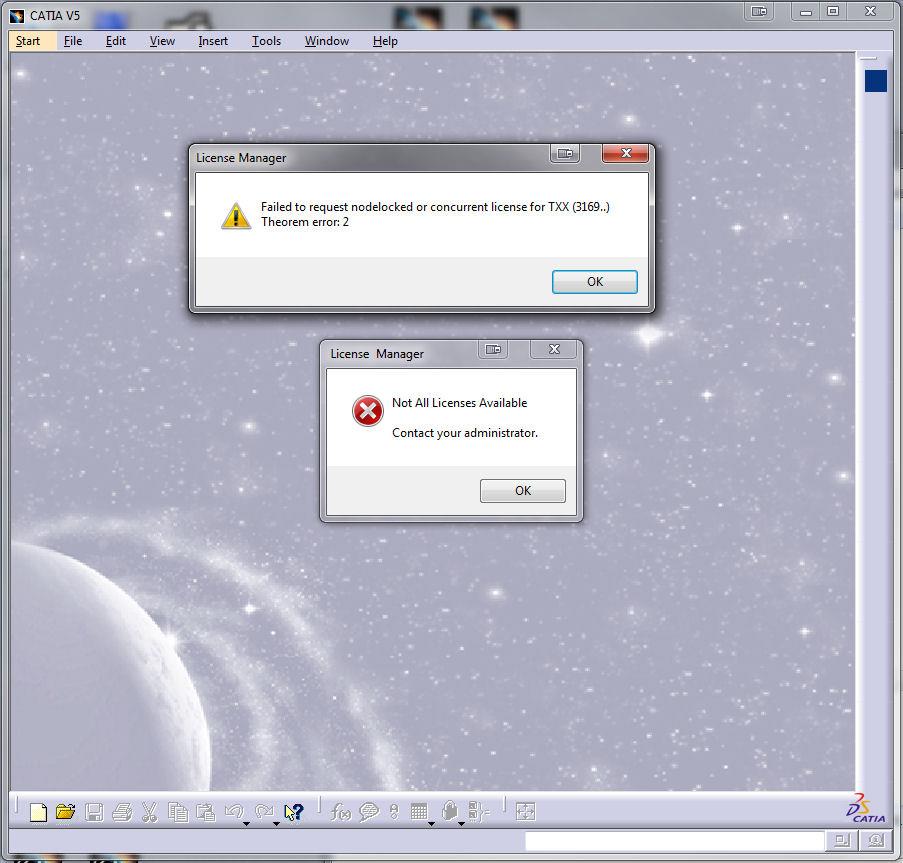Click the Cut scissors icon
This screenshot has height=863, width=903.
(x=149, y=812)
